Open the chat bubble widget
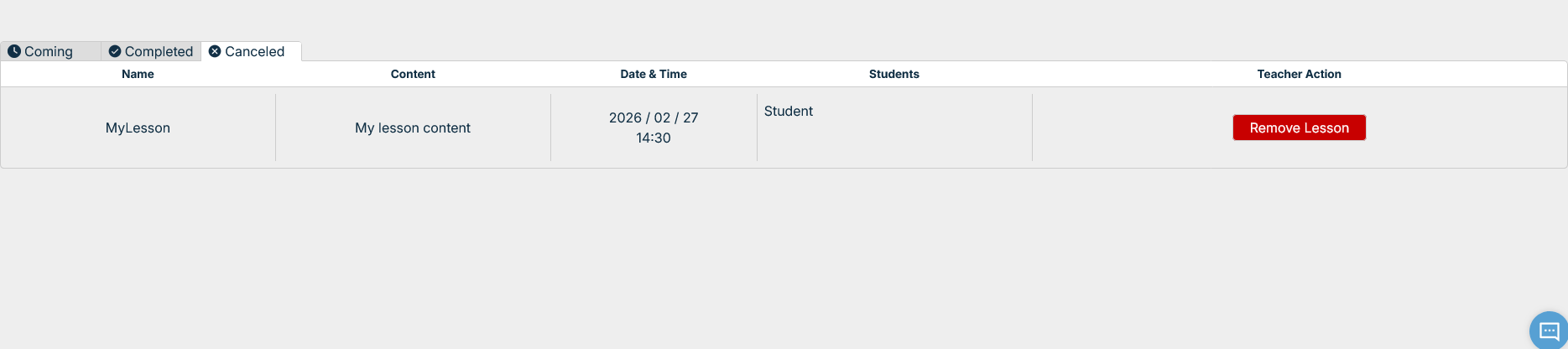This screenshot has width=1568, height=349. (x=1549, y=331)
